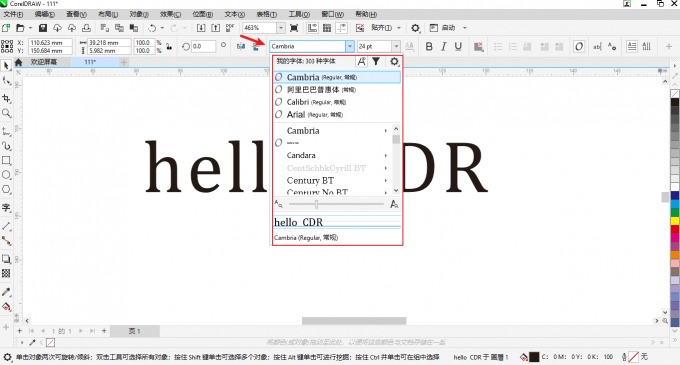The height and width of the screenshot is (365, 680).
Task: Select the 页 1 page tab
Action: 135,331
